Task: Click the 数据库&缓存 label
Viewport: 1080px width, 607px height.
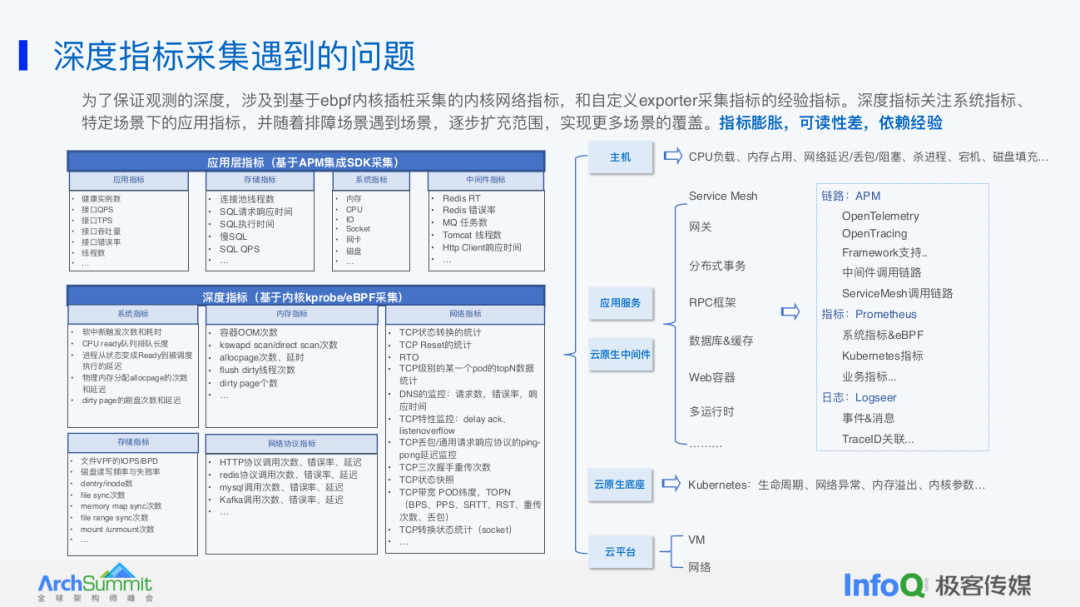Action: tap(721, 340)
